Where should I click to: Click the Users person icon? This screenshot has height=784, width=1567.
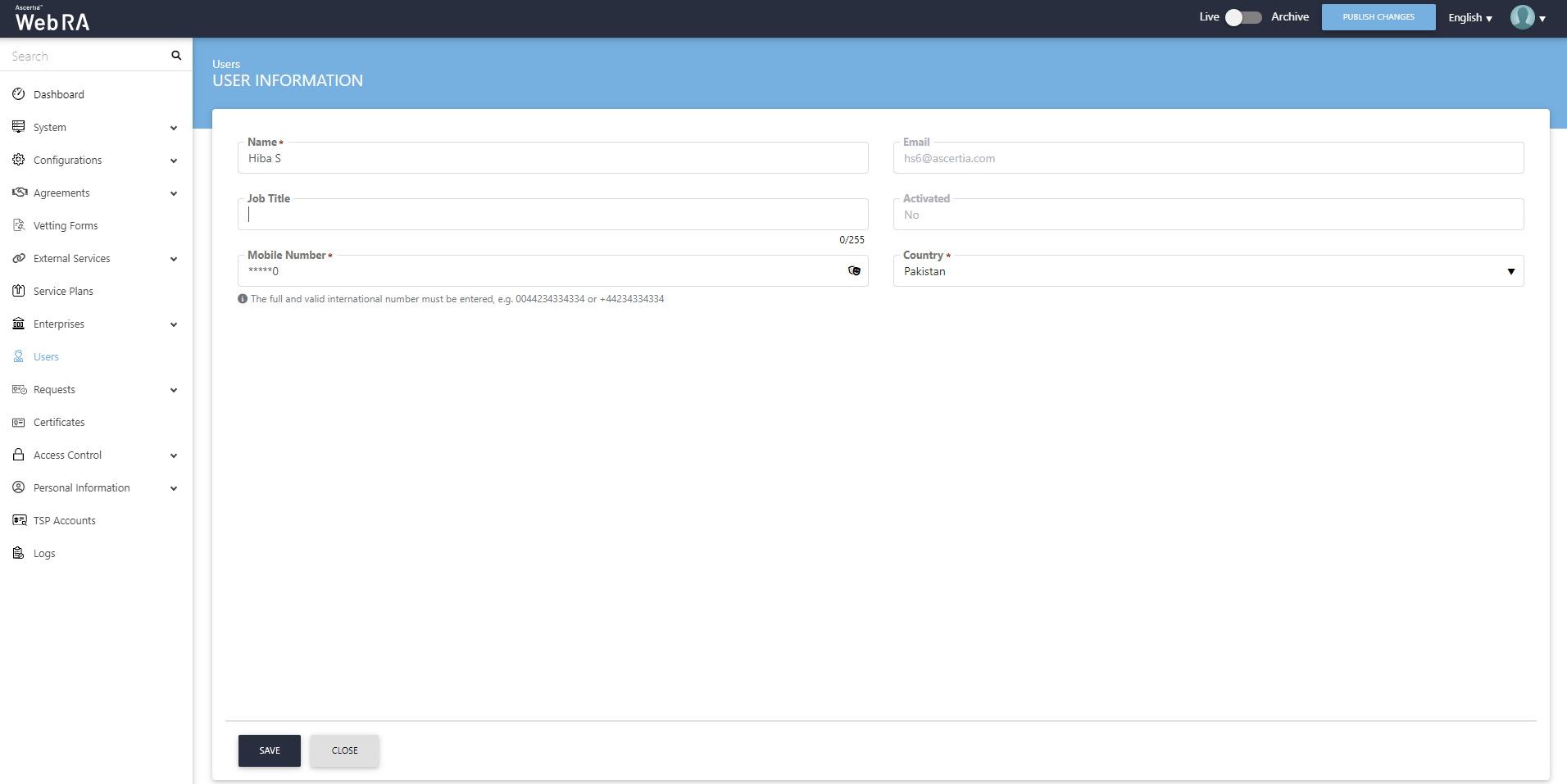click(18, 356)
